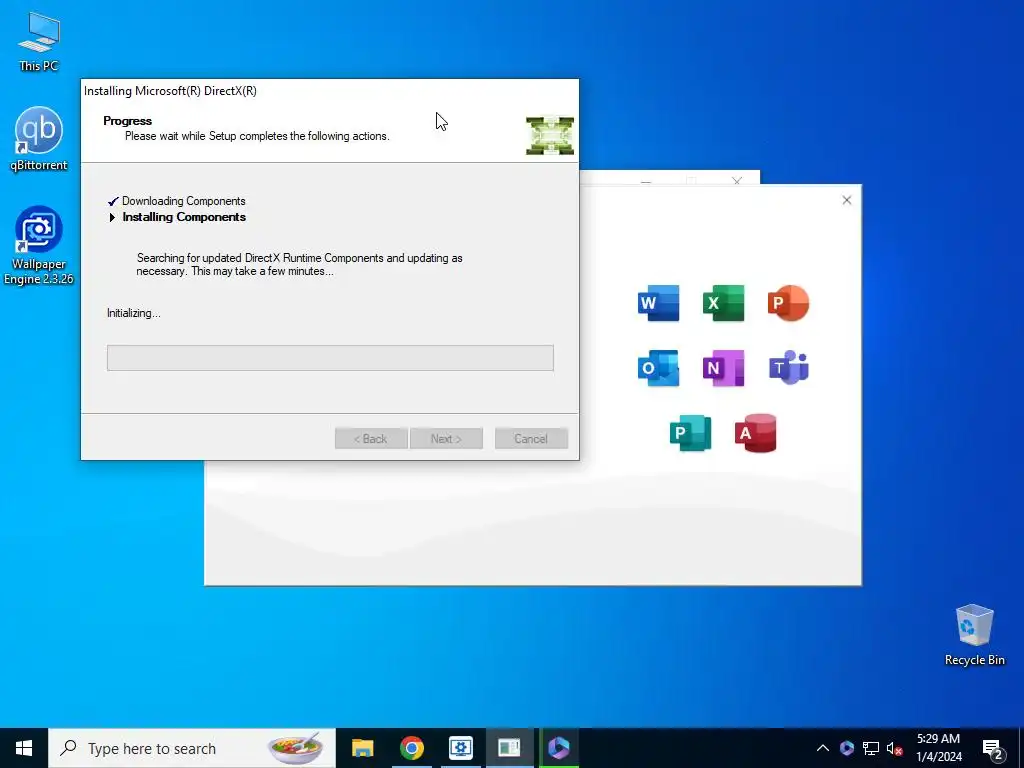Image resolution: width=1024 pixels, height=768 pixels.
Task: Click the DirectX logo in installer header
Action: (550, 135)
